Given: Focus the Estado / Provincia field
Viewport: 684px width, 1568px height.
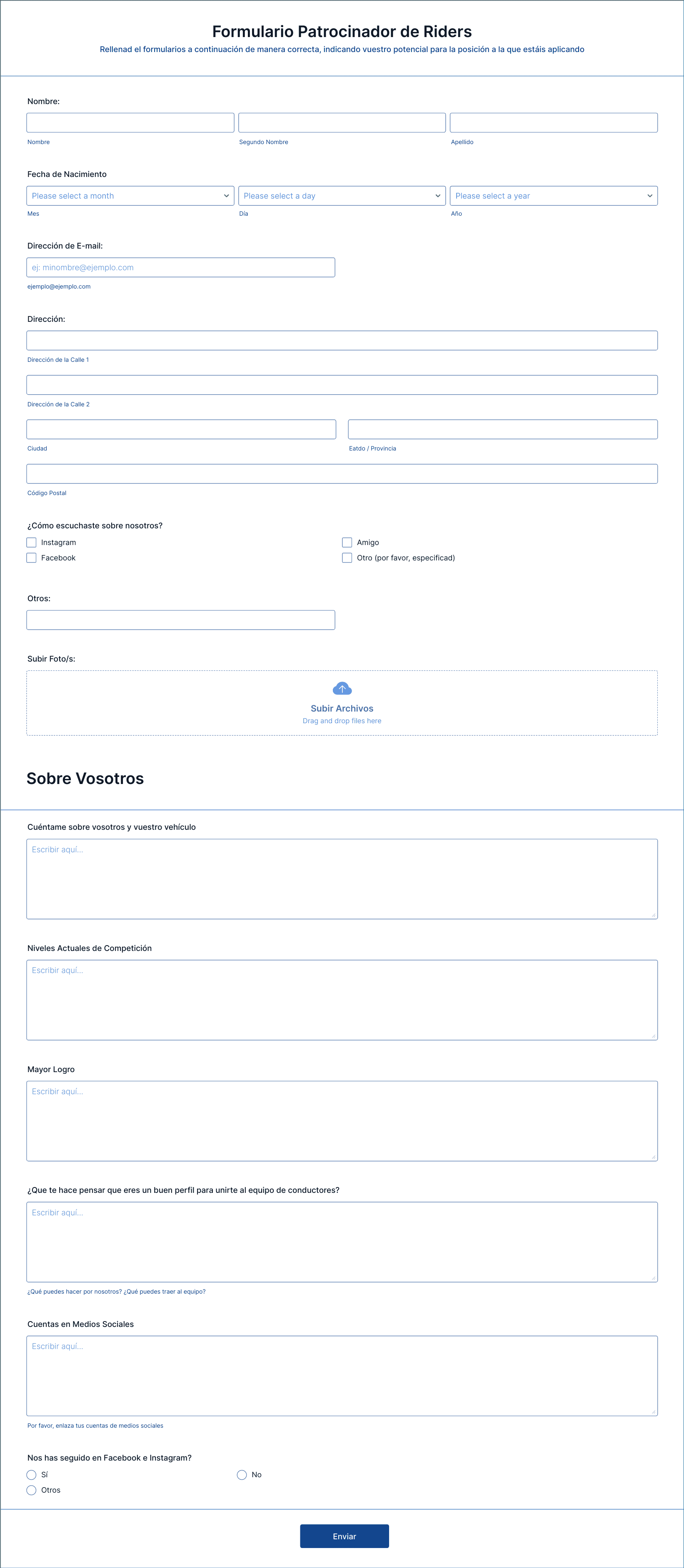Looking at the screenshot, I should (x=502, y=429).
